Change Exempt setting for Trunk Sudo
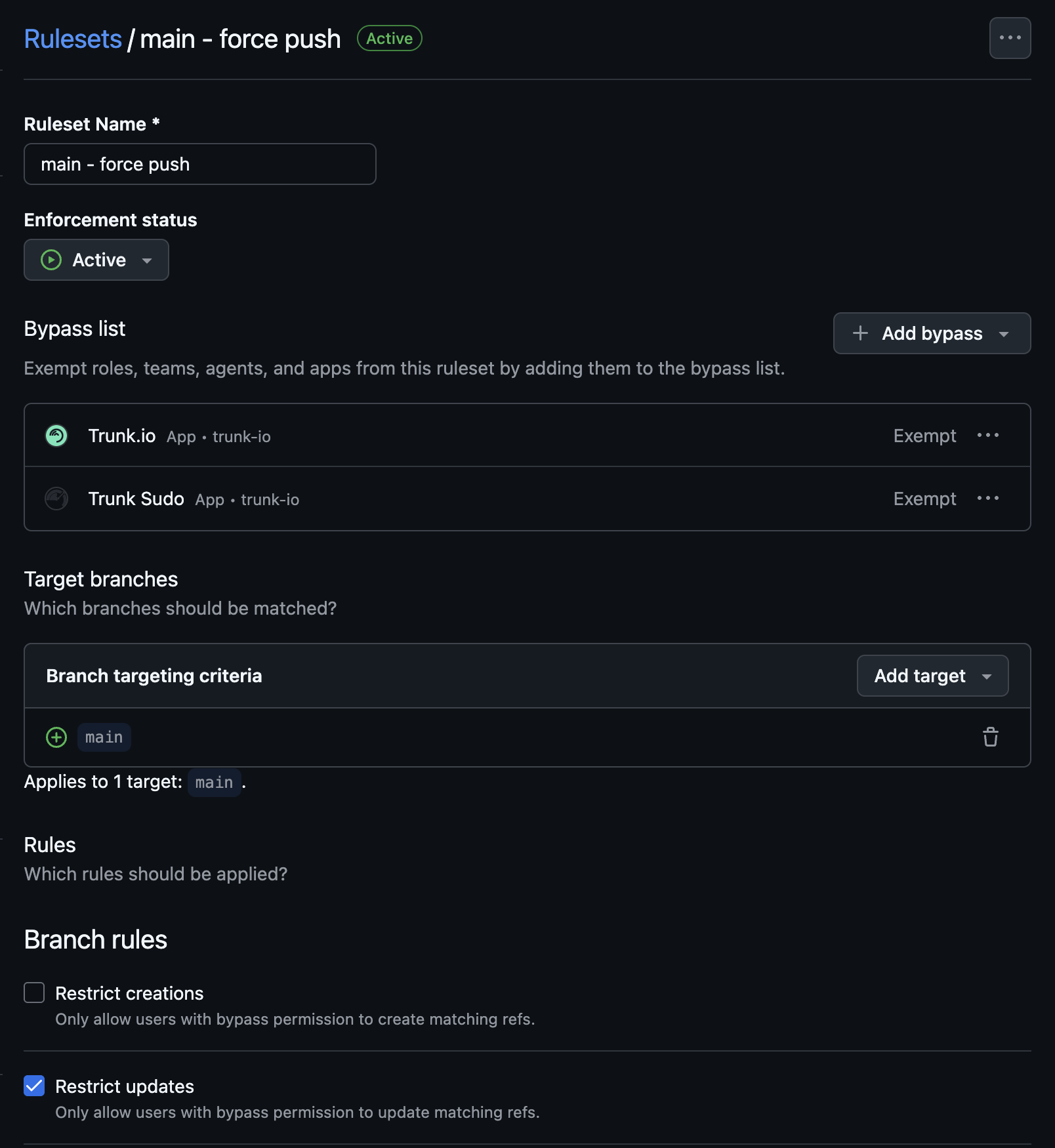Viewport: 1055px width, 1148px height. [924, 499]
